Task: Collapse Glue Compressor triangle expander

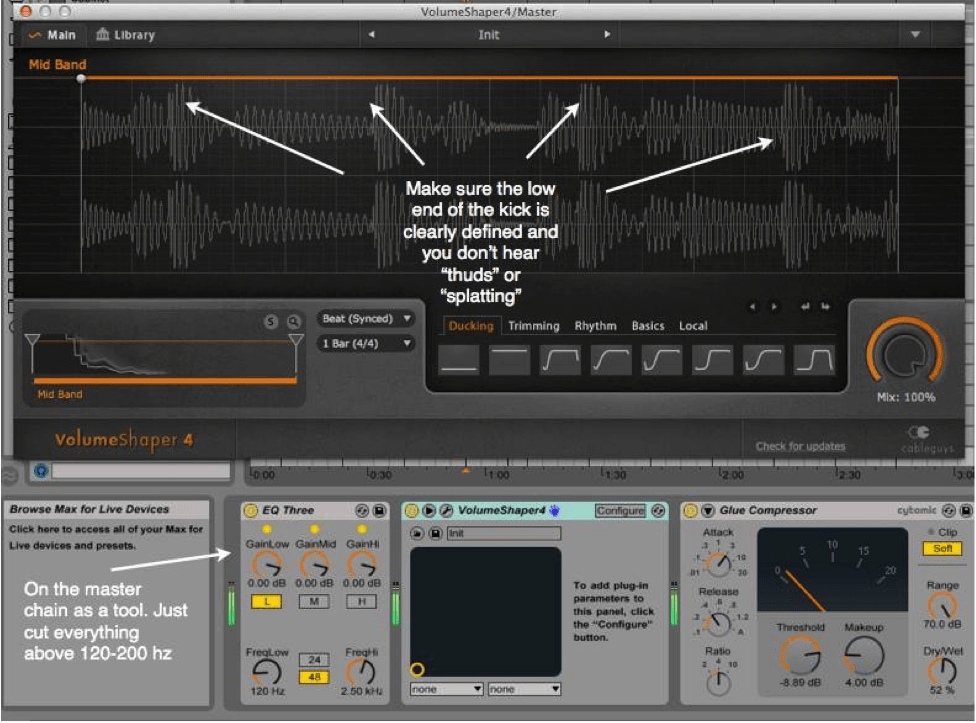Action: pos(708,511)
